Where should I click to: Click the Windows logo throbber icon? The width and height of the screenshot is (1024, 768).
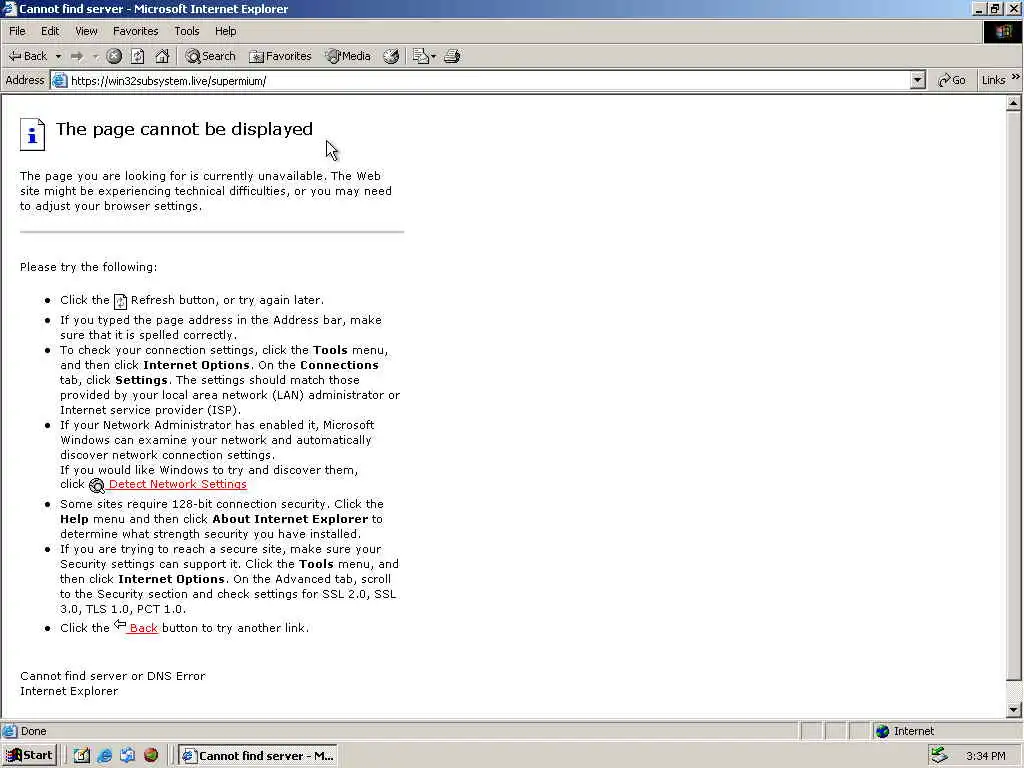click(1002, 32)
